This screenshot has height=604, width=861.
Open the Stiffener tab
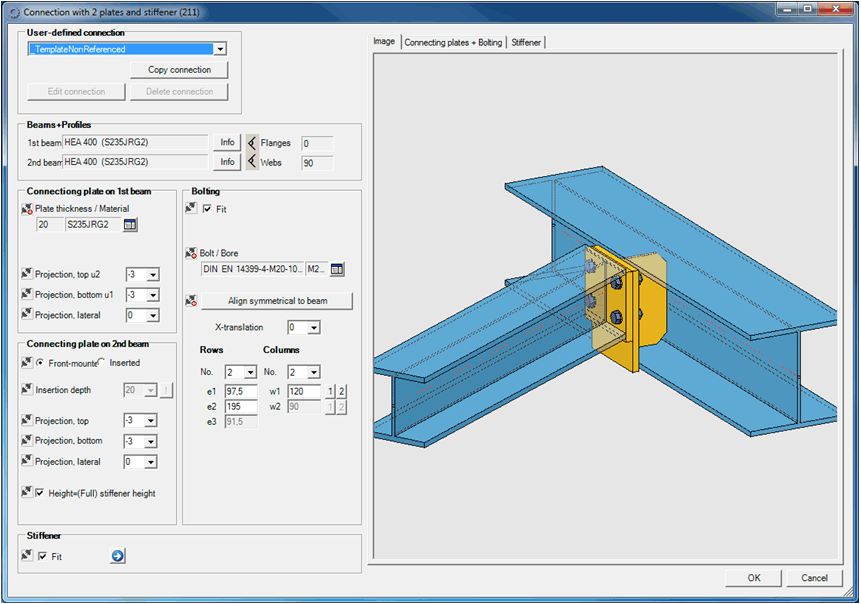[526, 42]
